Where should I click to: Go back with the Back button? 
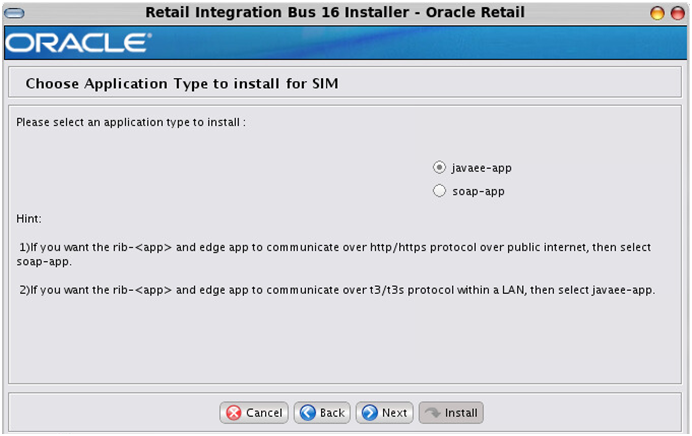click(322, 413)
